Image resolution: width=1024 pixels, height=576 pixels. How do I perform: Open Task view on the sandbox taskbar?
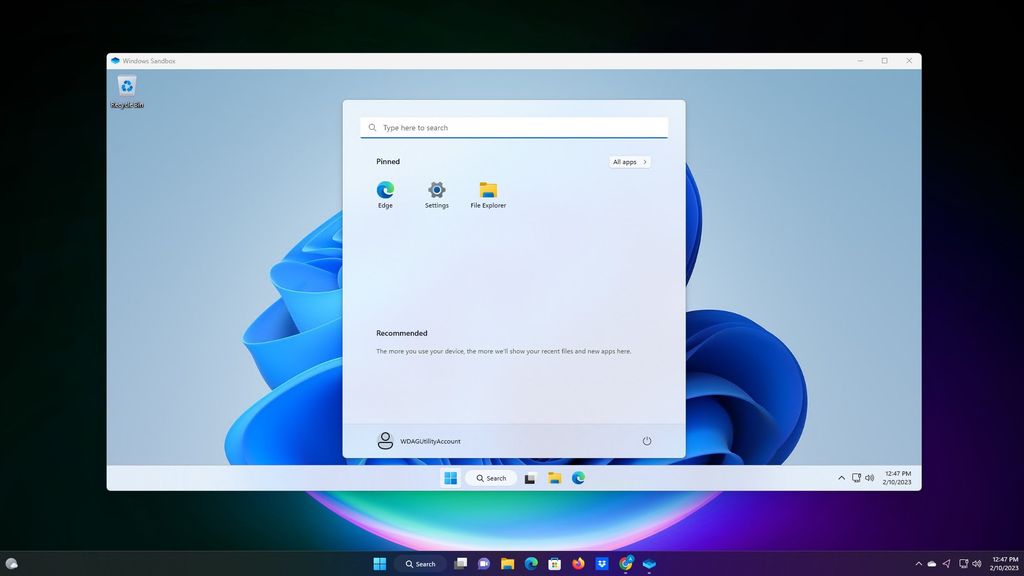(x=529, y=478)
